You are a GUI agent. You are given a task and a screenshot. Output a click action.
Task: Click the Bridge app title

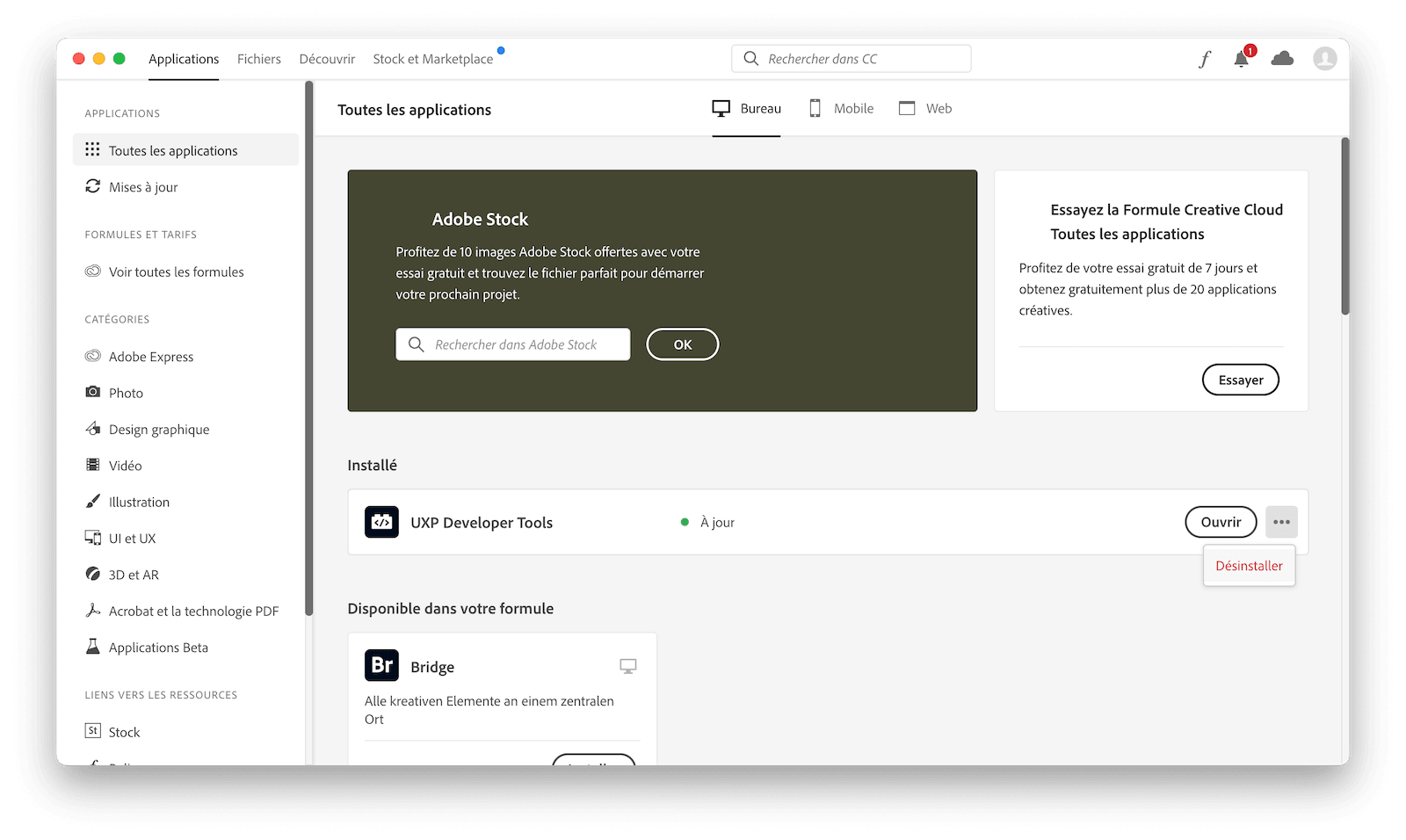click(432, 667)
